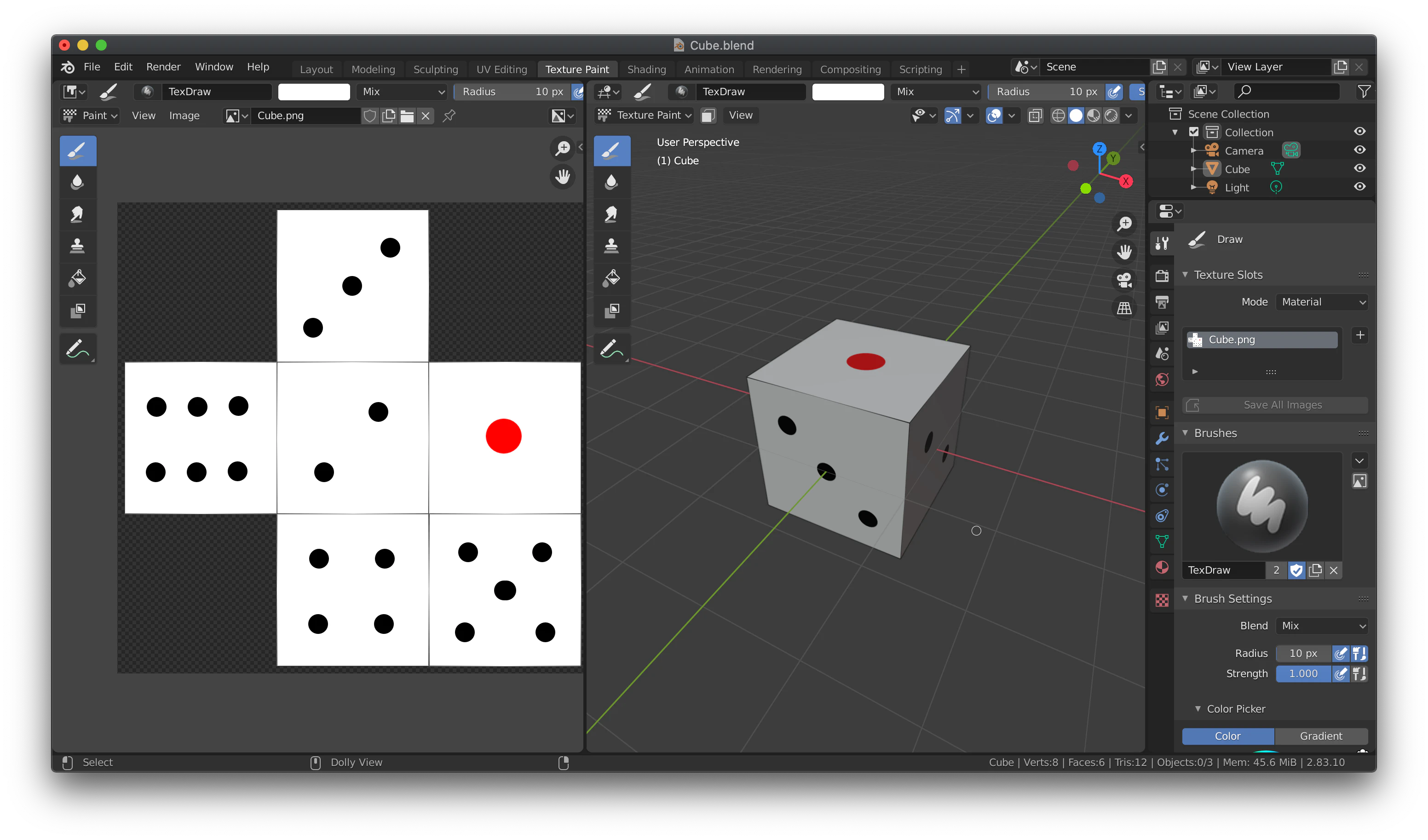Select the Cube.png texture slot
This screenshot has width=1428, height=840.
point(1262,339)
